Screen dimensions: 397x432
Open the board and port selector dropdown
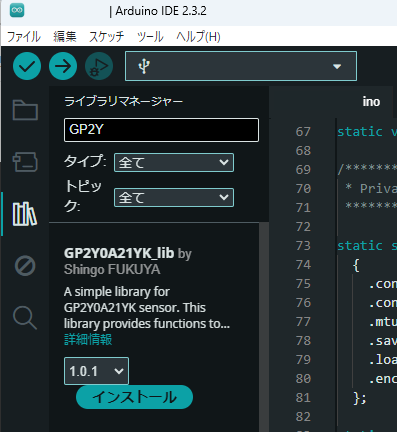click(x=241, y=66)
